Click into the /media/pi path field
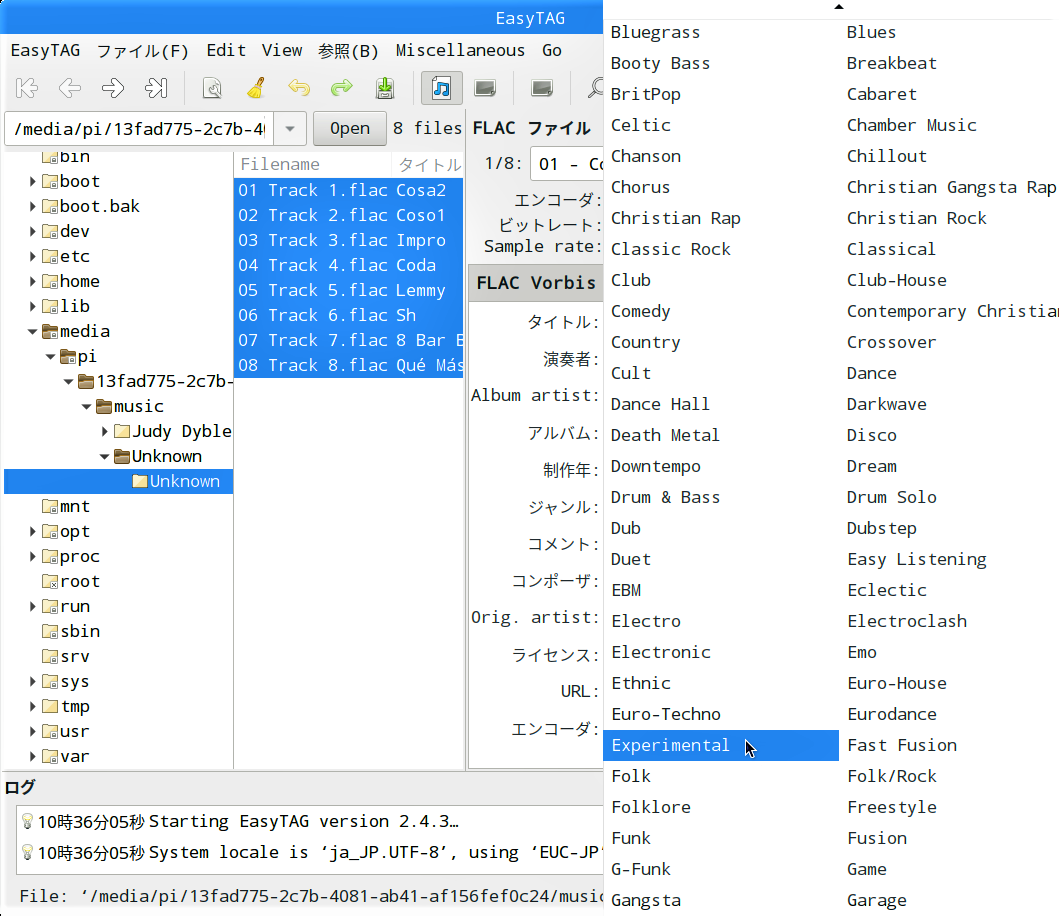 click(x=139, y=128)
